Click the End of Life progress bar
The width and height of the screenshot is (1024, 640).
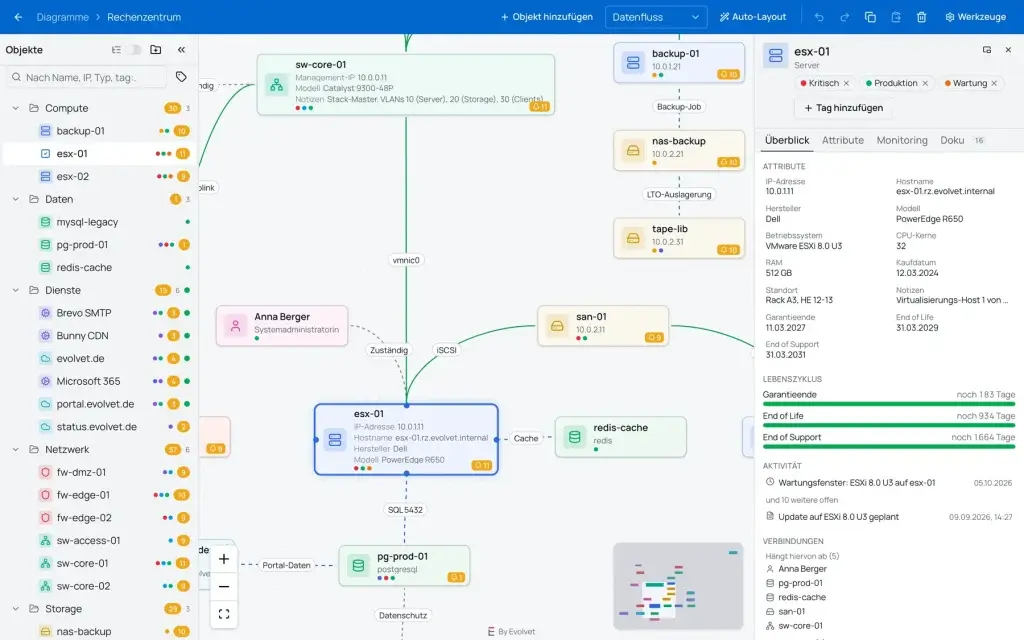click(x=889, y=425)
